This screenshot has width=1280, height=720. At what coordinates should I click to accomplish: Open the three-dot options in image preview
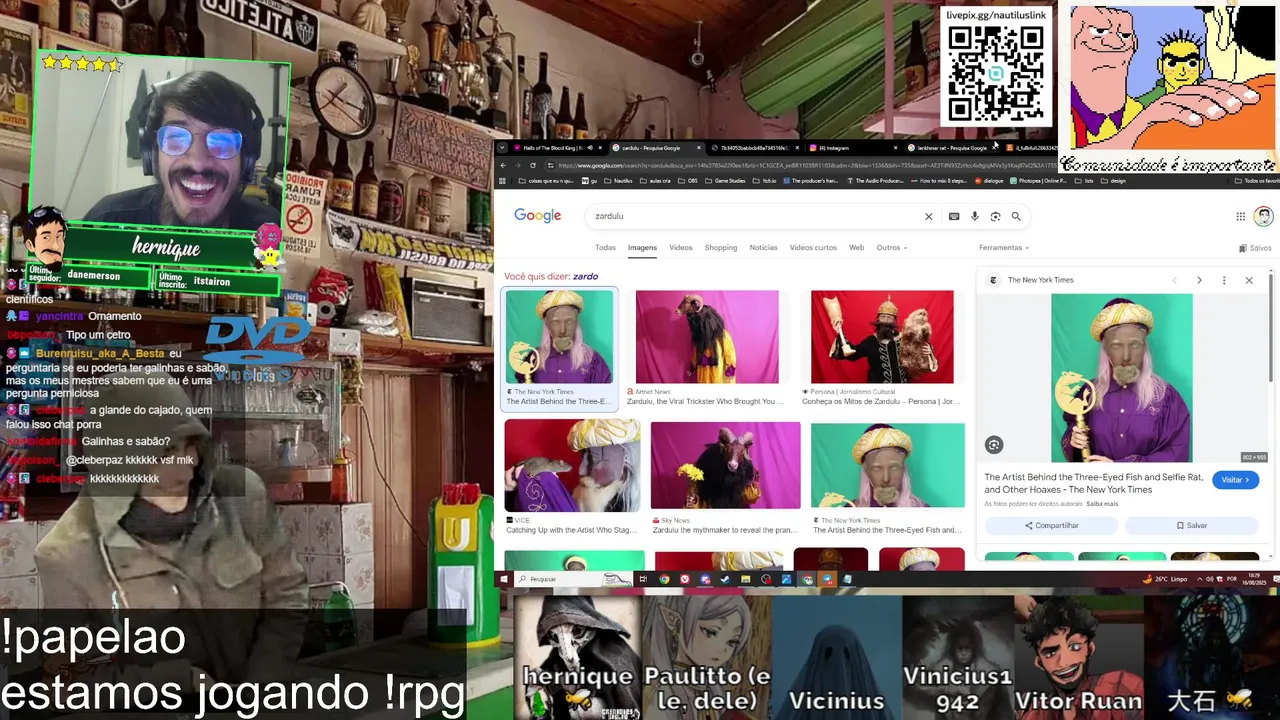coord(1224,280)
